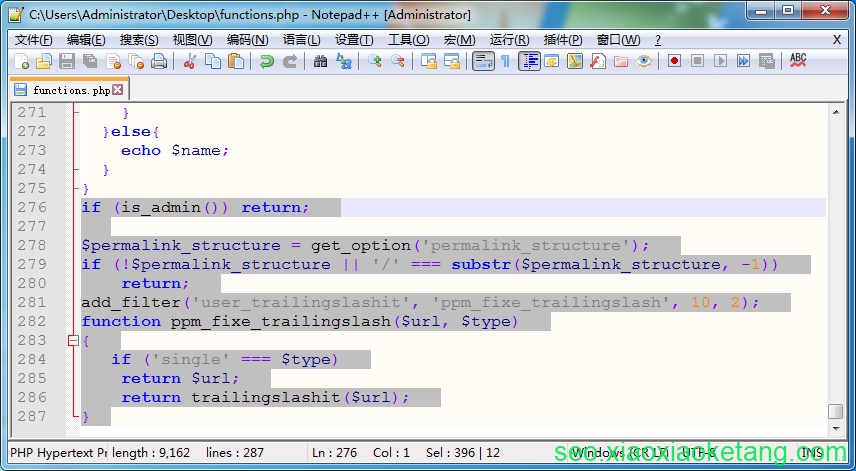Collapse the fold marker on line 283
Viewport: 856px width, 471px height.
tap(73, 341)
